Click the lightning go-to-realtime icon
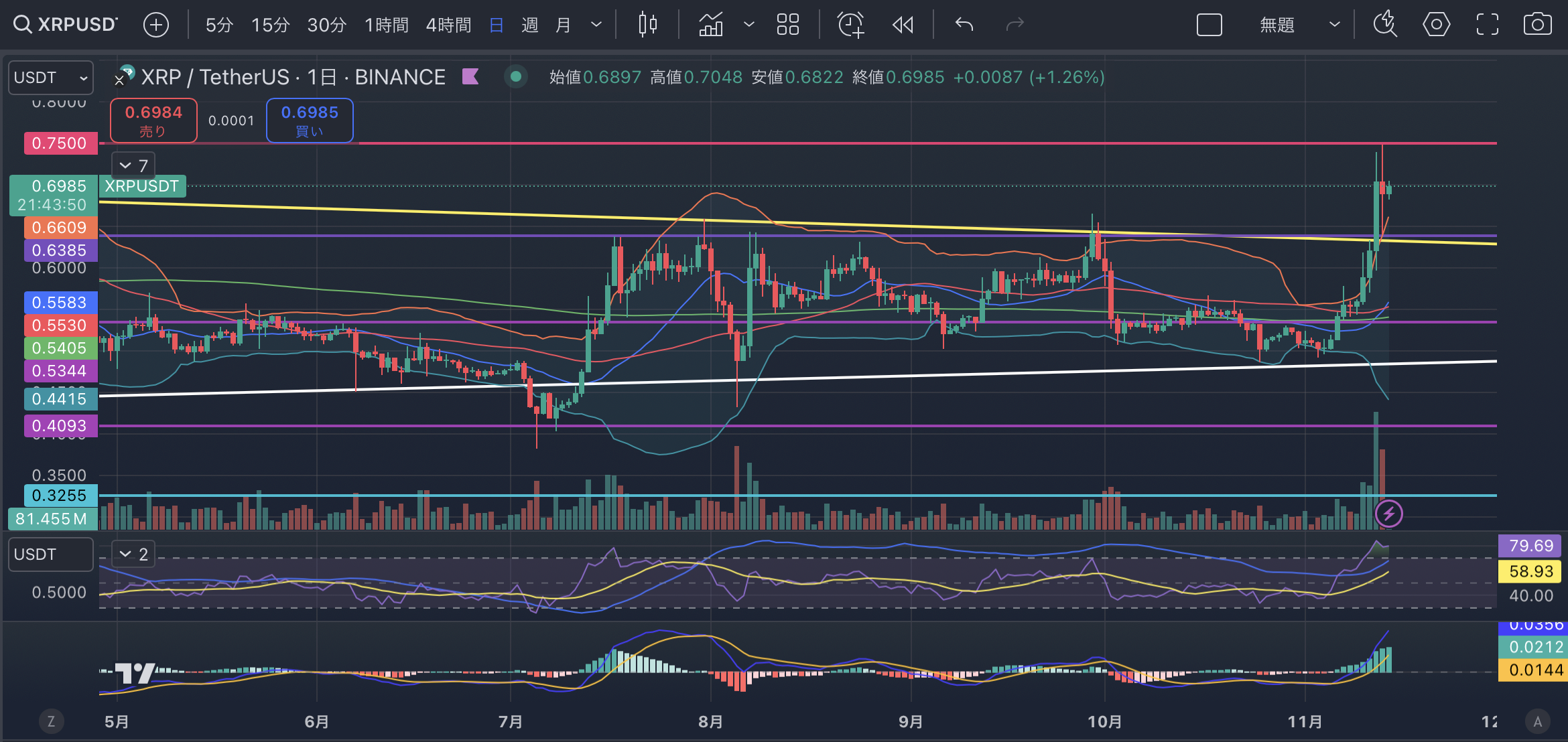The height and width of the screenshot is (742, 1568). pos(1388,514)
